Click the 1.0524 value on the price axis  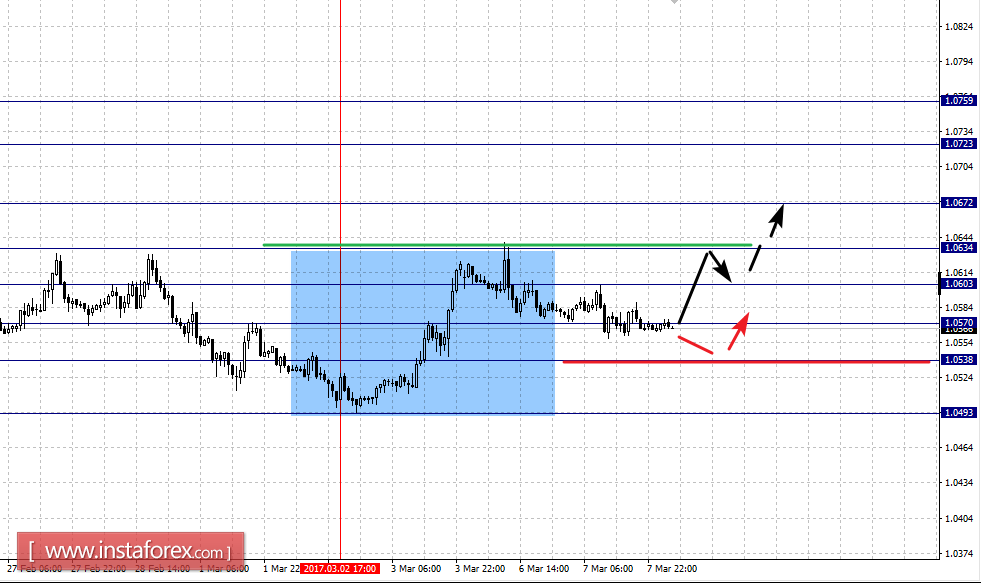point(959,377)
